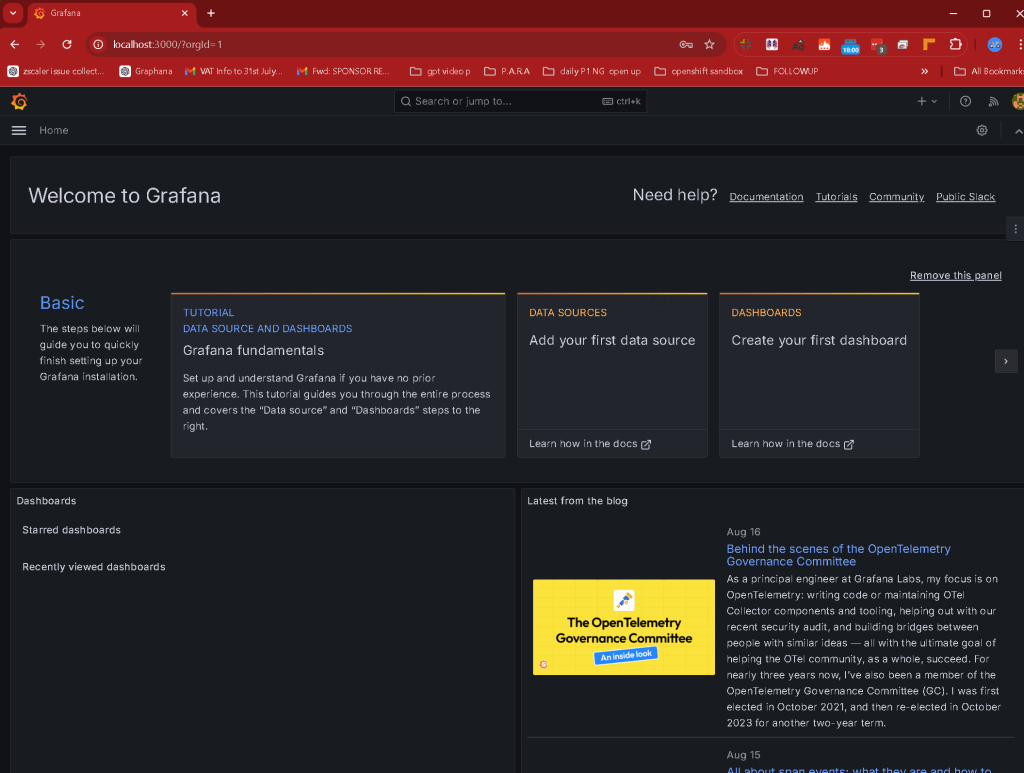The width and height of the screenshot is (1024, 773).
Task: Click the Starred dashboards heading
Action: tap(71, 530)
